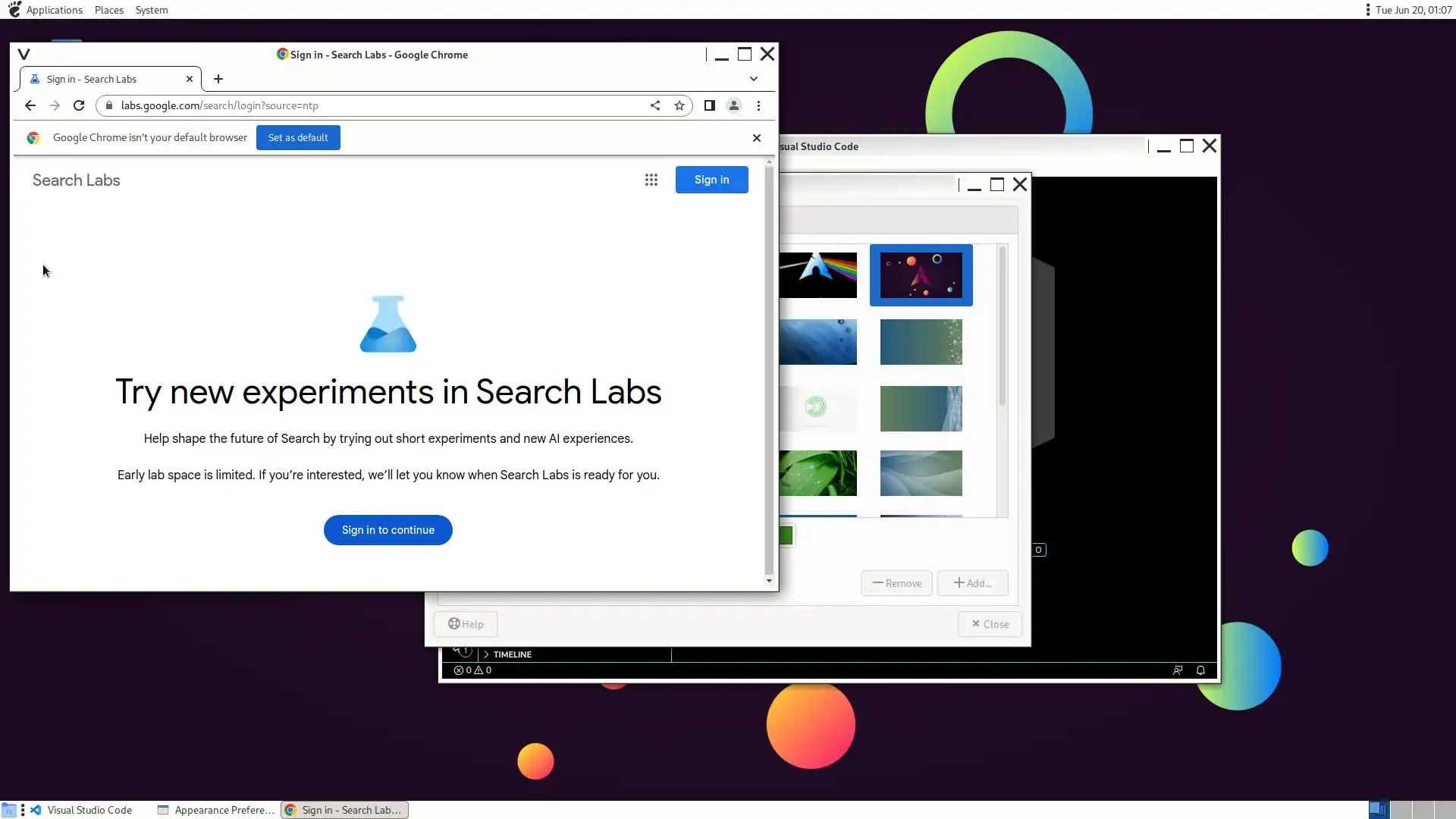Expand the tab search dropdown chevron
The width and height of the screenshot is (1456, 819).
pos(754,79)
